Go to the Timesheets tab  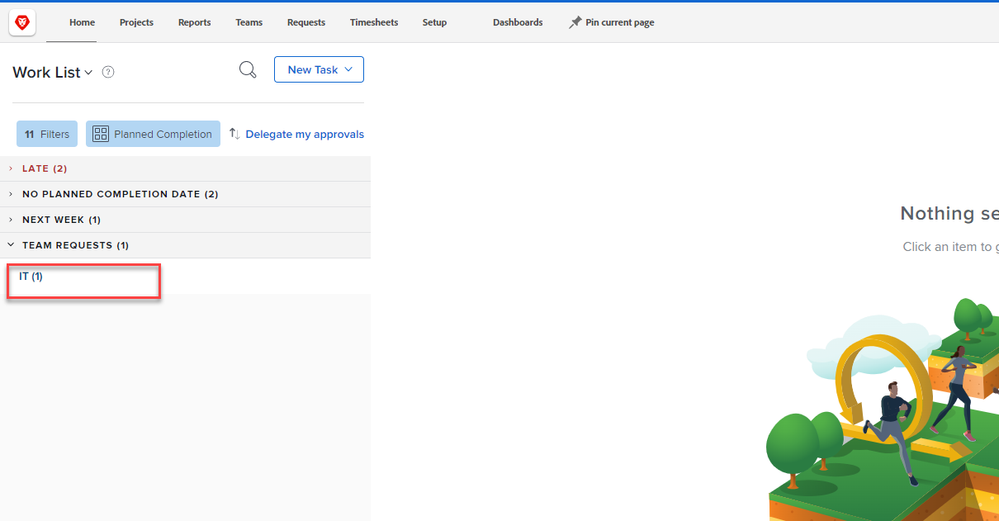[374, 22]
